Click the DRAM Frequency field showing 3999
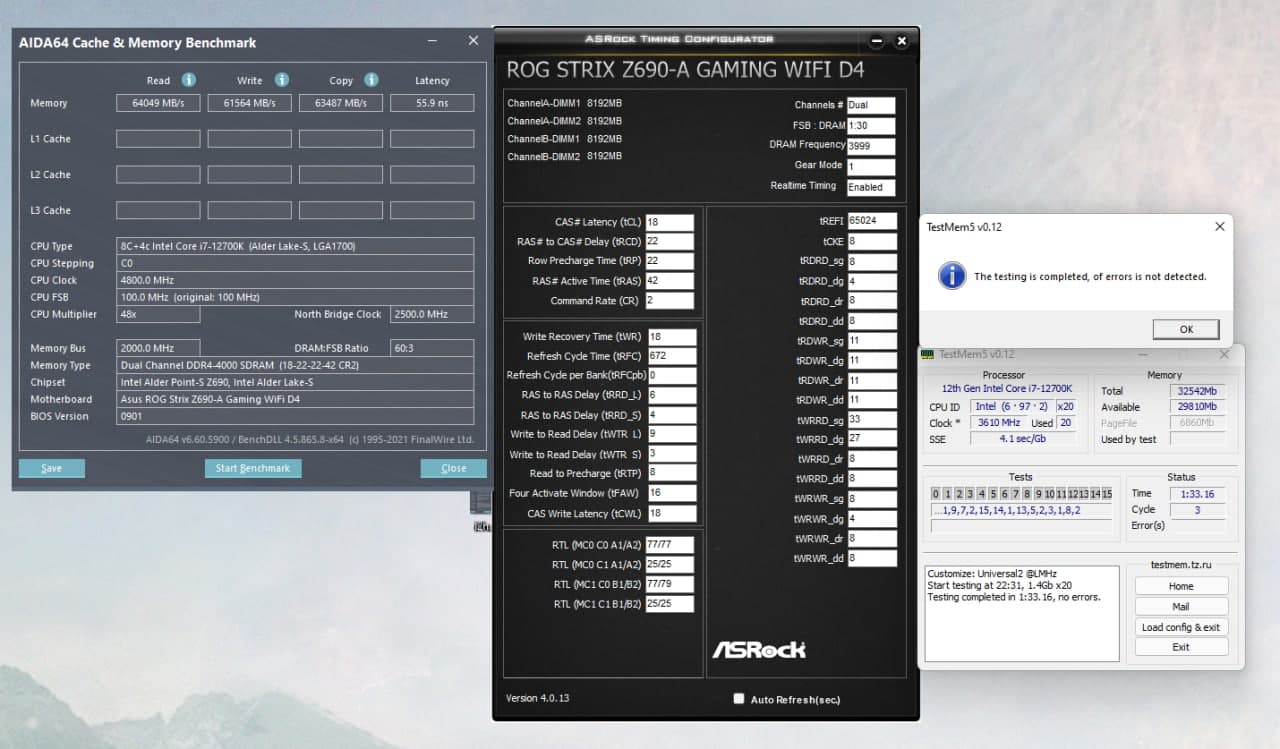1280x749 pixels. click(871, 146)
